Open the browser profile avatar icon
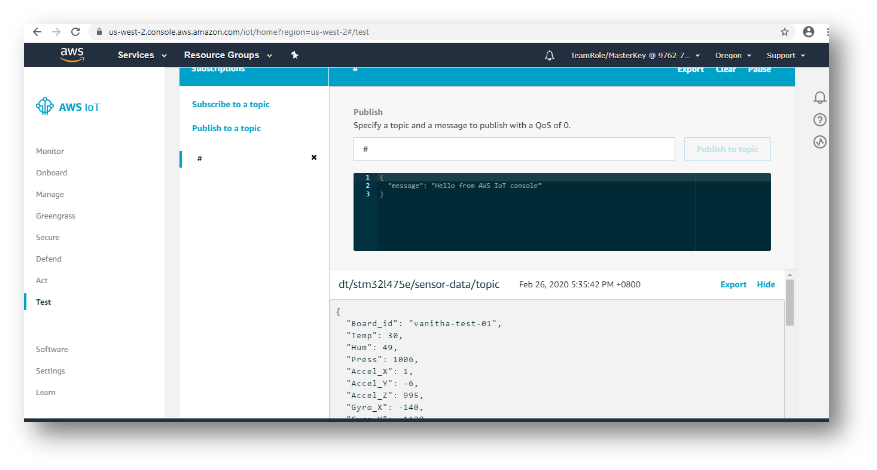This screenshot has width=877, height=470. pos(808,32)
